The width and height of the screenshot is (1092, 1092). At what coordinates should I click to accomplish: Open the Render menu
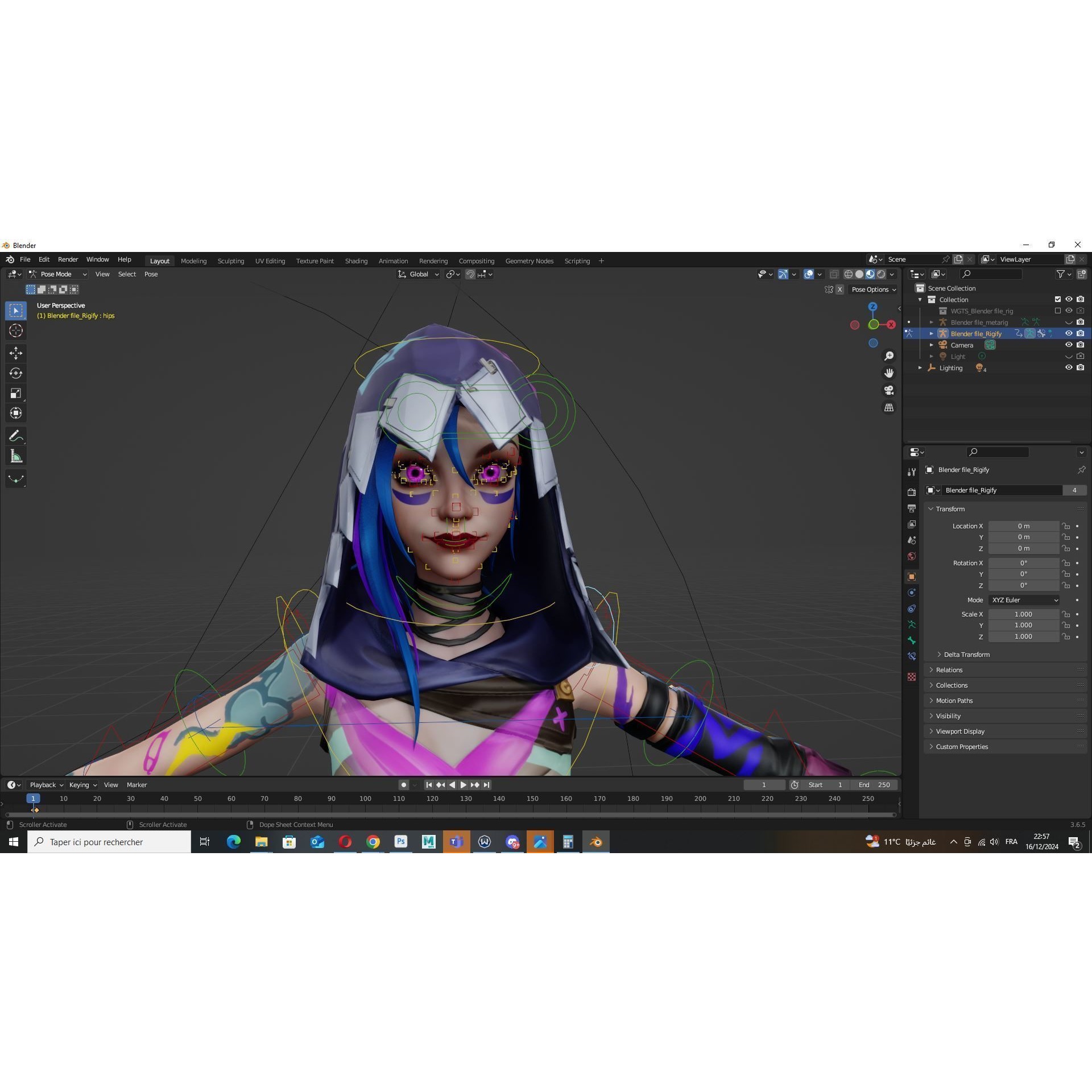point(68,259)
